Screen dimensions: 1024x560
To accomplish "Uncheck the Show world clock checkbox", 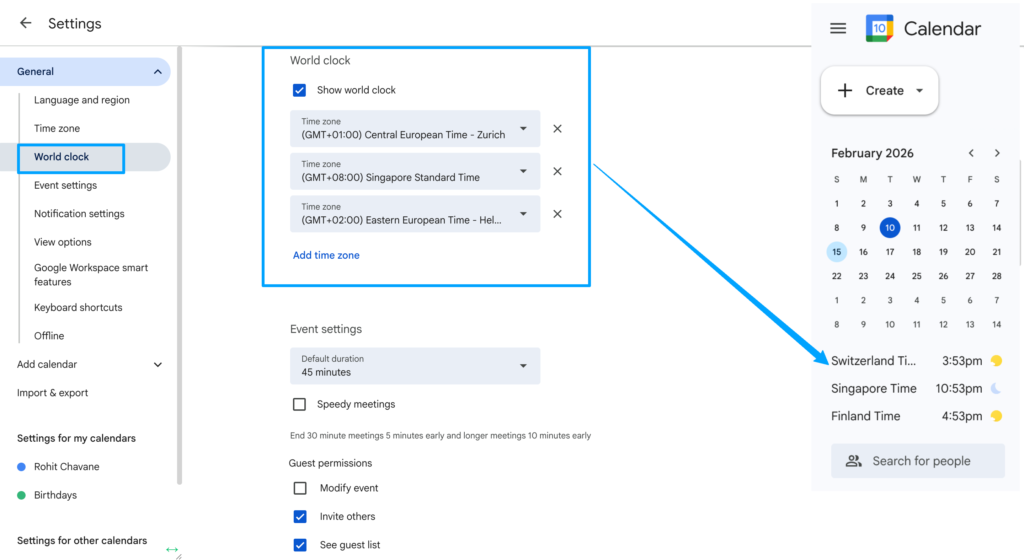I will pos(299,90).
